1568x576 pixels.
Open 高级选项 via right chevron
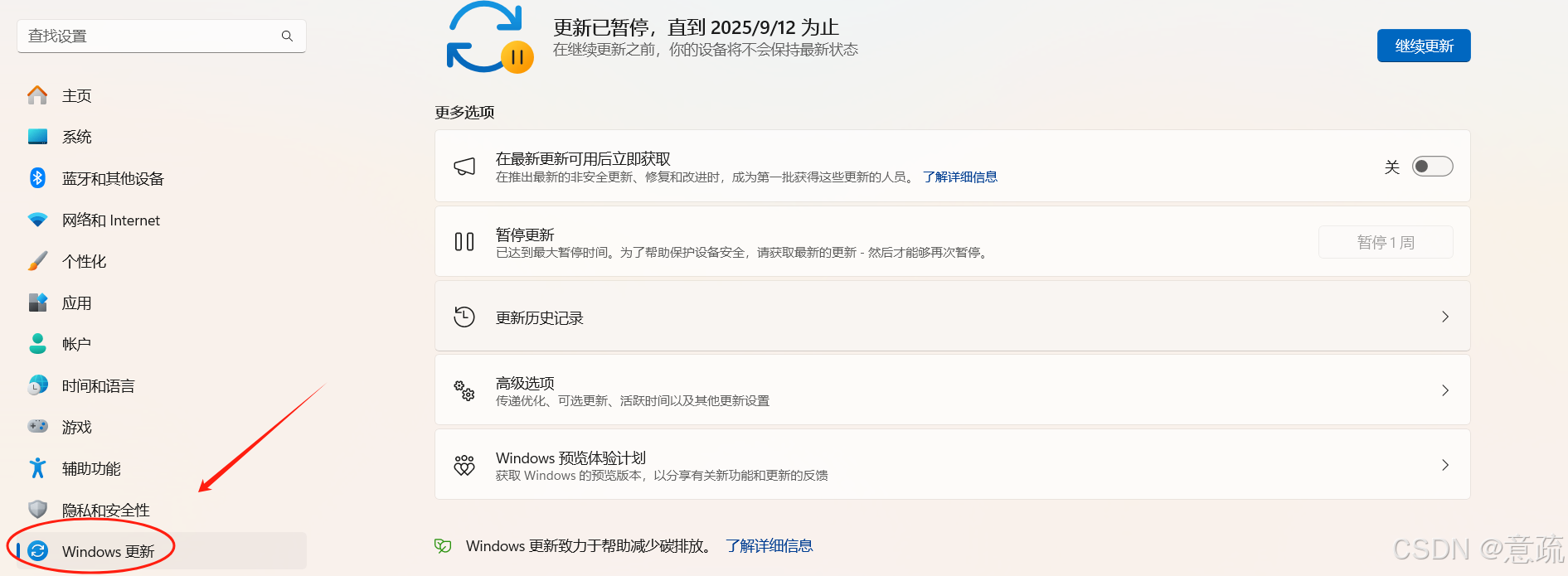[1444, 390]
